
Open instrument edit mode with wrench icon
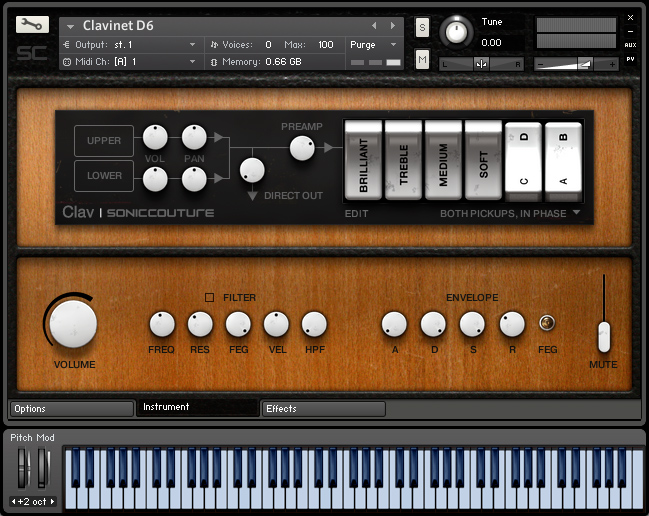click(x=32, y=25)
